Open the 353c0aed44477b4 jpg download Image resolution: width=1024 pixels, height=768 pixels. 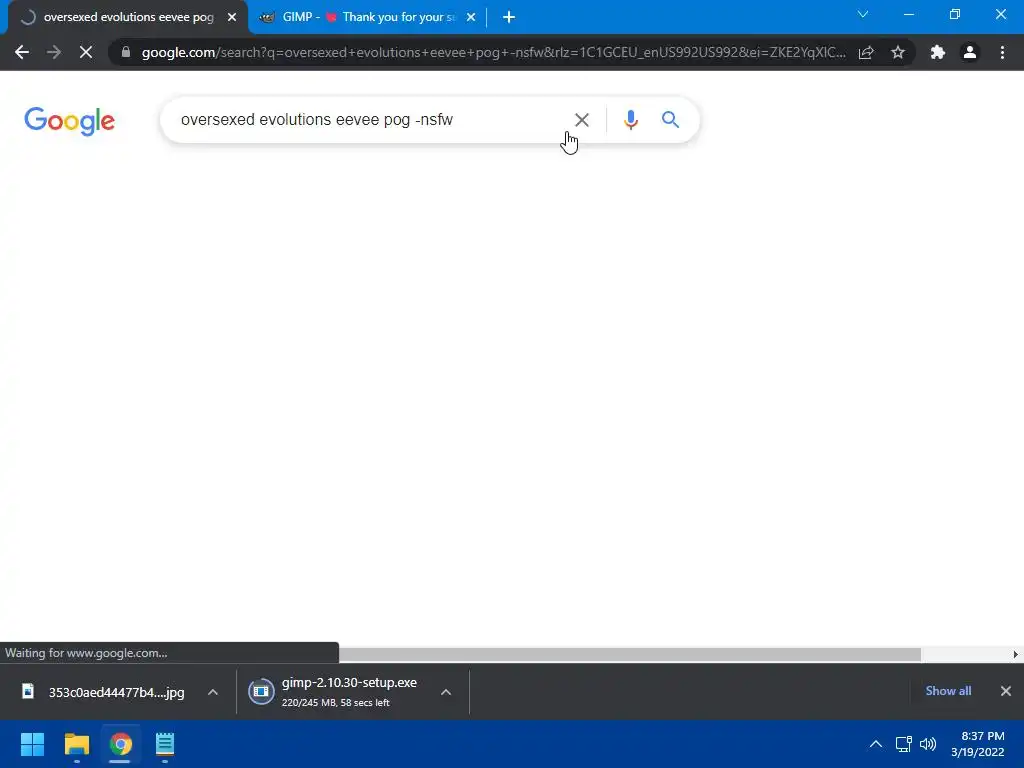click(116, 692)
